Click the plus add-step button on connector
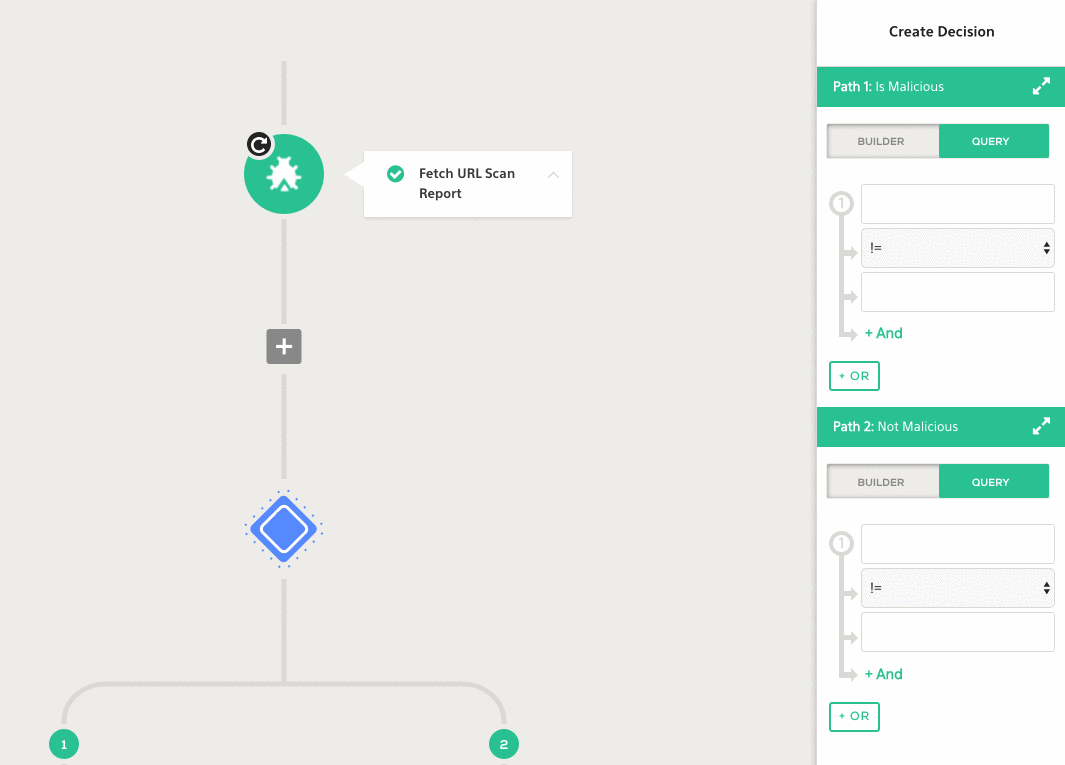Image resolution: width=1065 pixels, height=765 pixels. click(x=284, y=346)
